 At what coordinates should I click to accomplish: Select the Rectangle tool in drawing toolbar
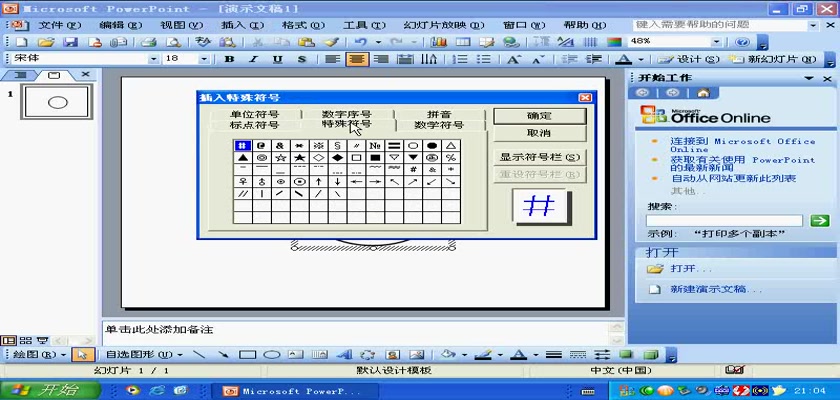click(248, 354)
